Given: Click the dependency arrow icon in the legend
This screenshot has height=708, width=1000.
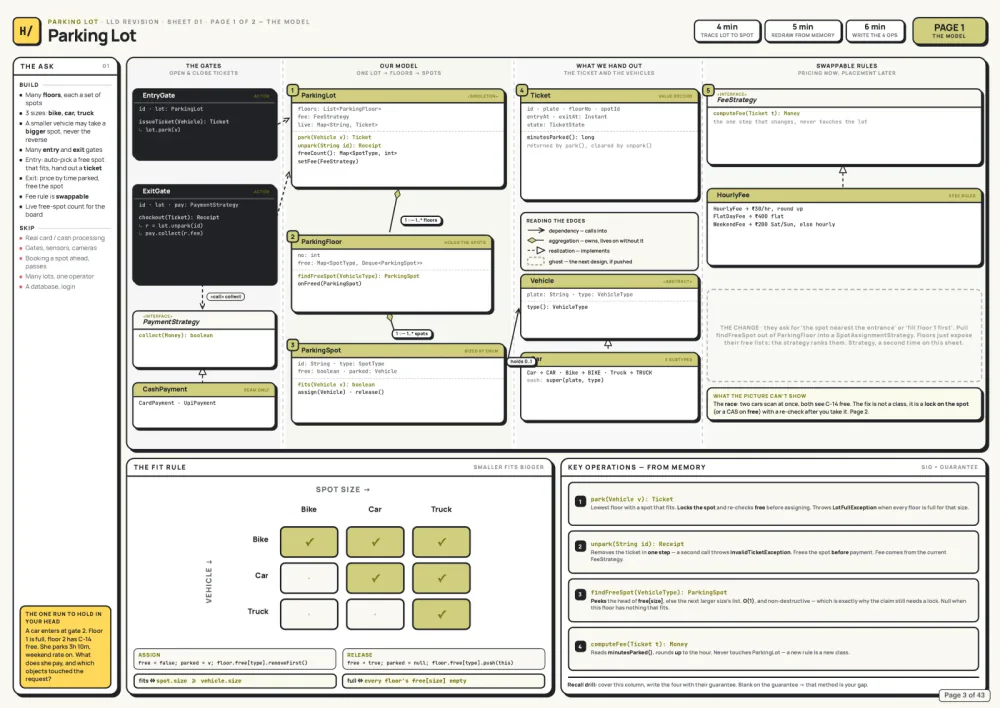Looking at the screenshot, I should coord(536,230).
